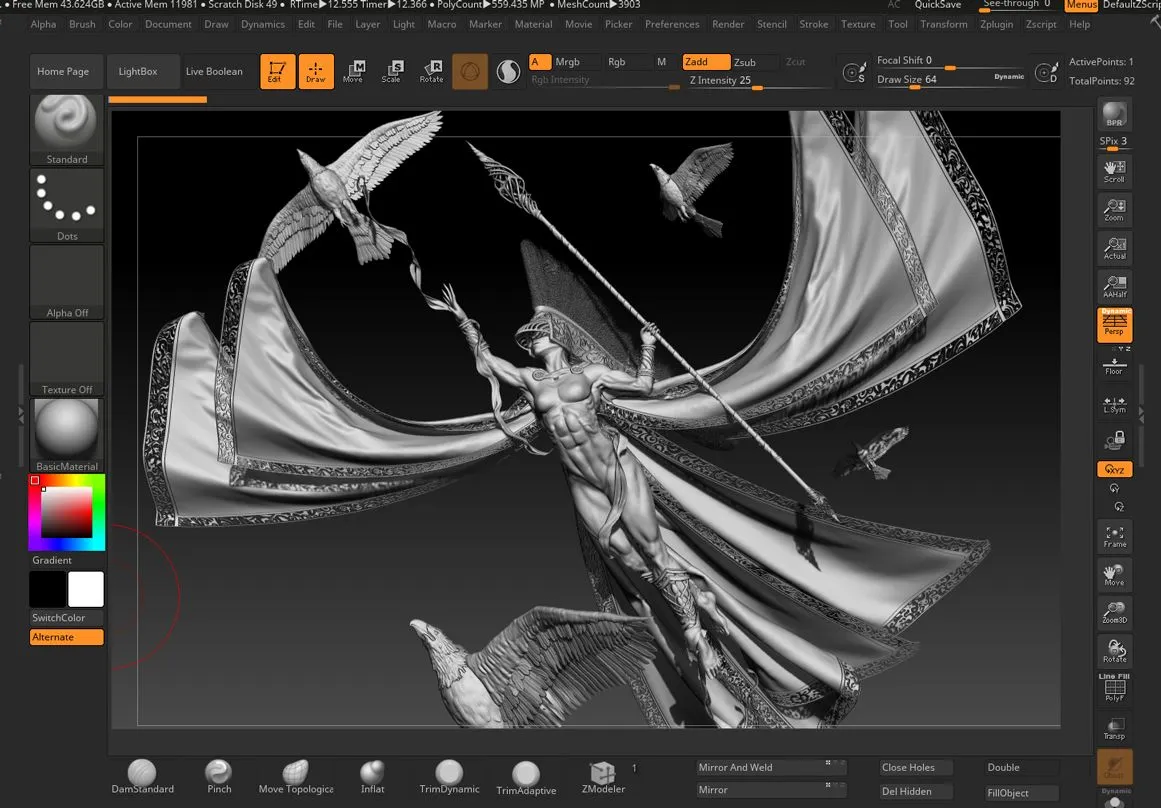Select the DamStandard brush
The height and width of the screenshot is (808, 1161).
tap(142, 776)
